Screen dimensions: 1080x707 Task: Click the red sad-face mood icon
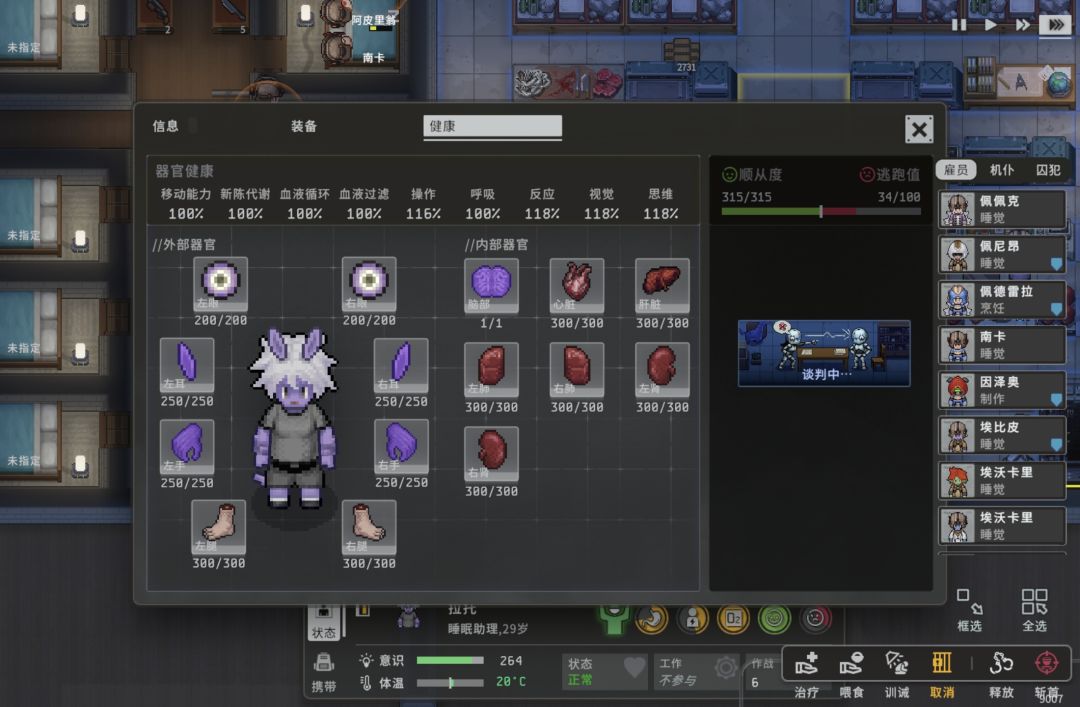pyautogui.click(x=816, y=618)
